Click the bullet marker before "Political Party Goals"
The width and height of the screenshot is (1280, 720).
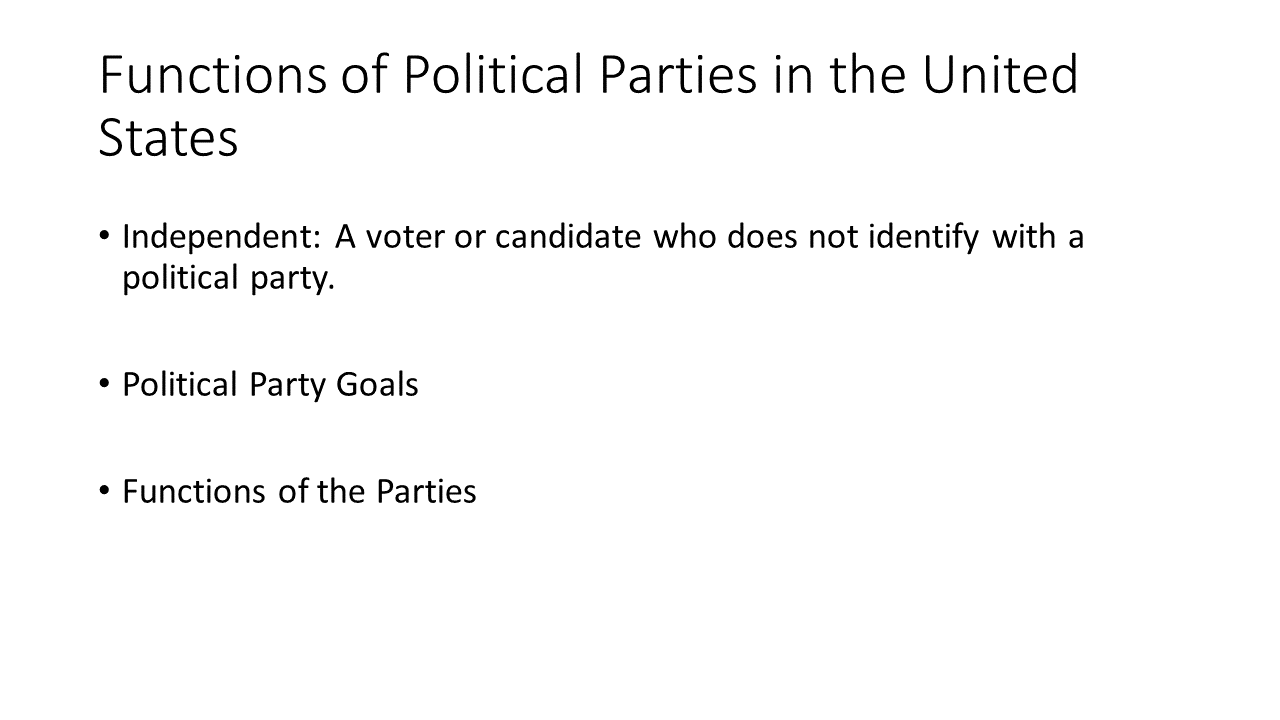point(107,383)
